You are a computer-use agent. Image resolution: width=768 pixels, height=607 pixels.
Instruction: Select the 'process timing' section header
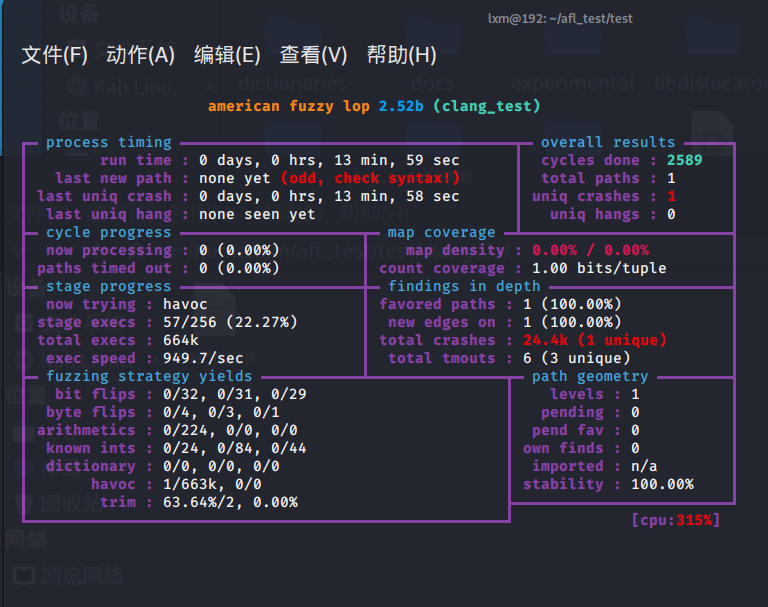(x=108, y=142)
